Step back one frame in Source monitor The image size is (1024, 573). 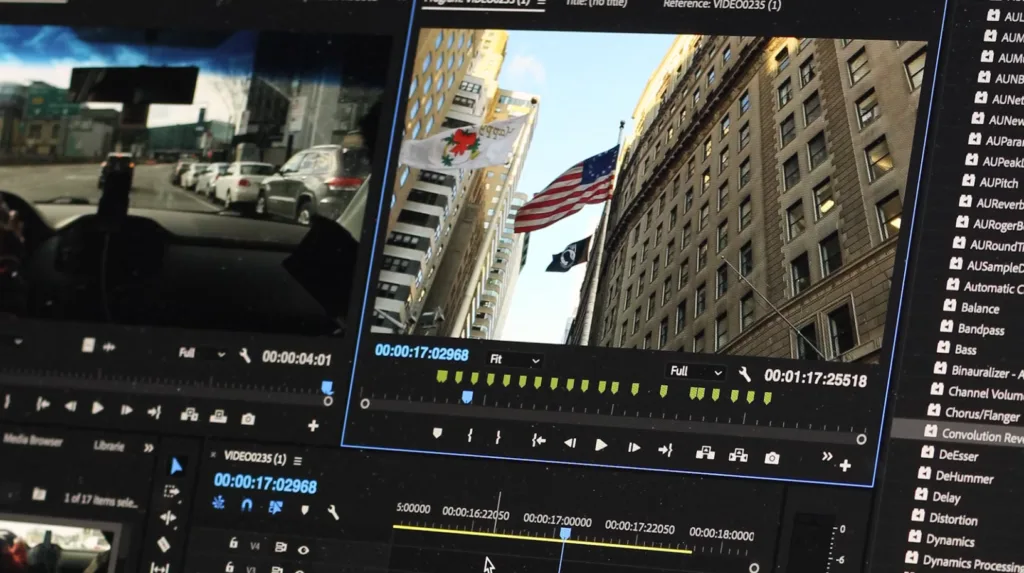pos(70,406)
